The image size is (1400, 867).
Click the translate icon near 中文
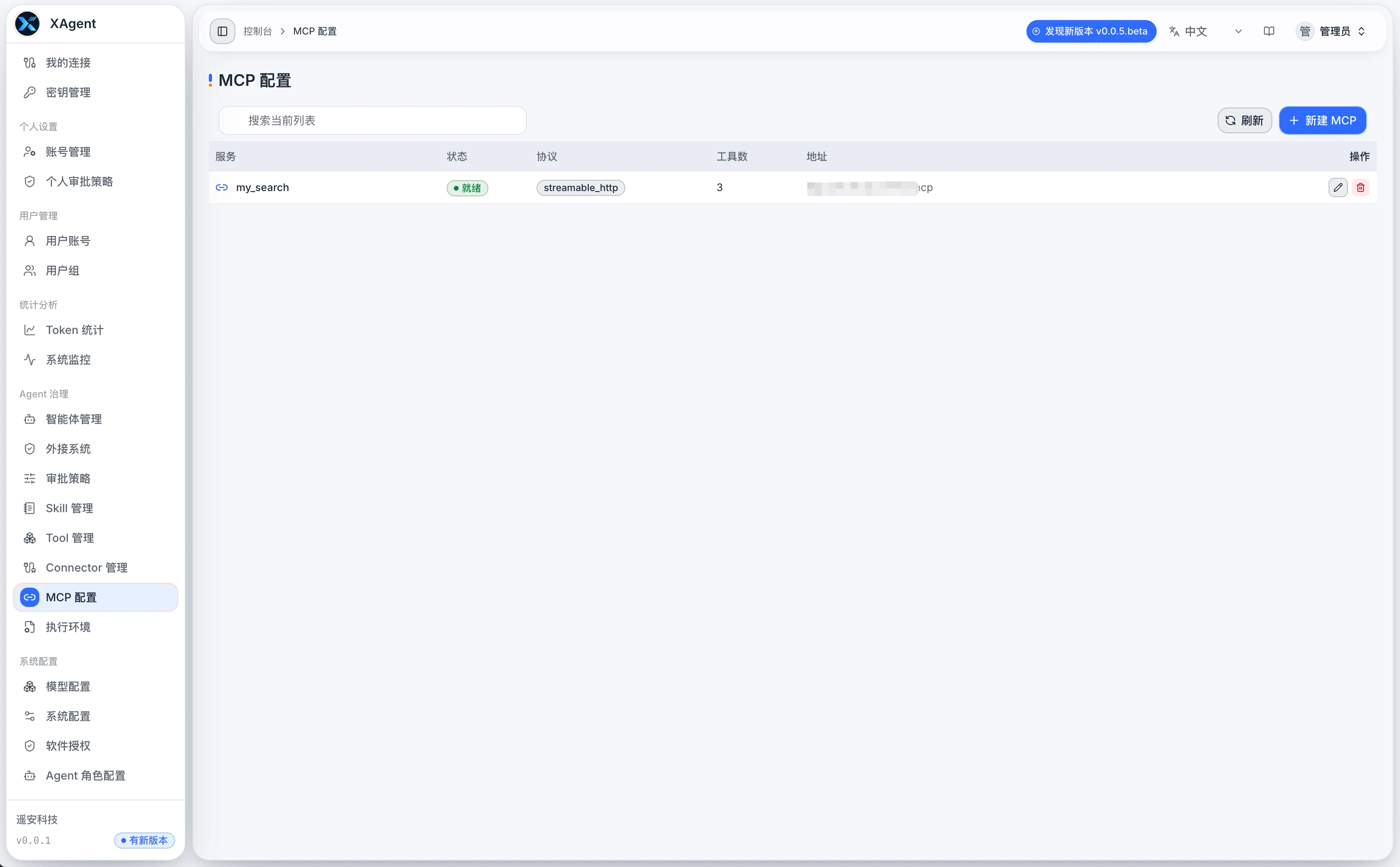click(1174, 31)
